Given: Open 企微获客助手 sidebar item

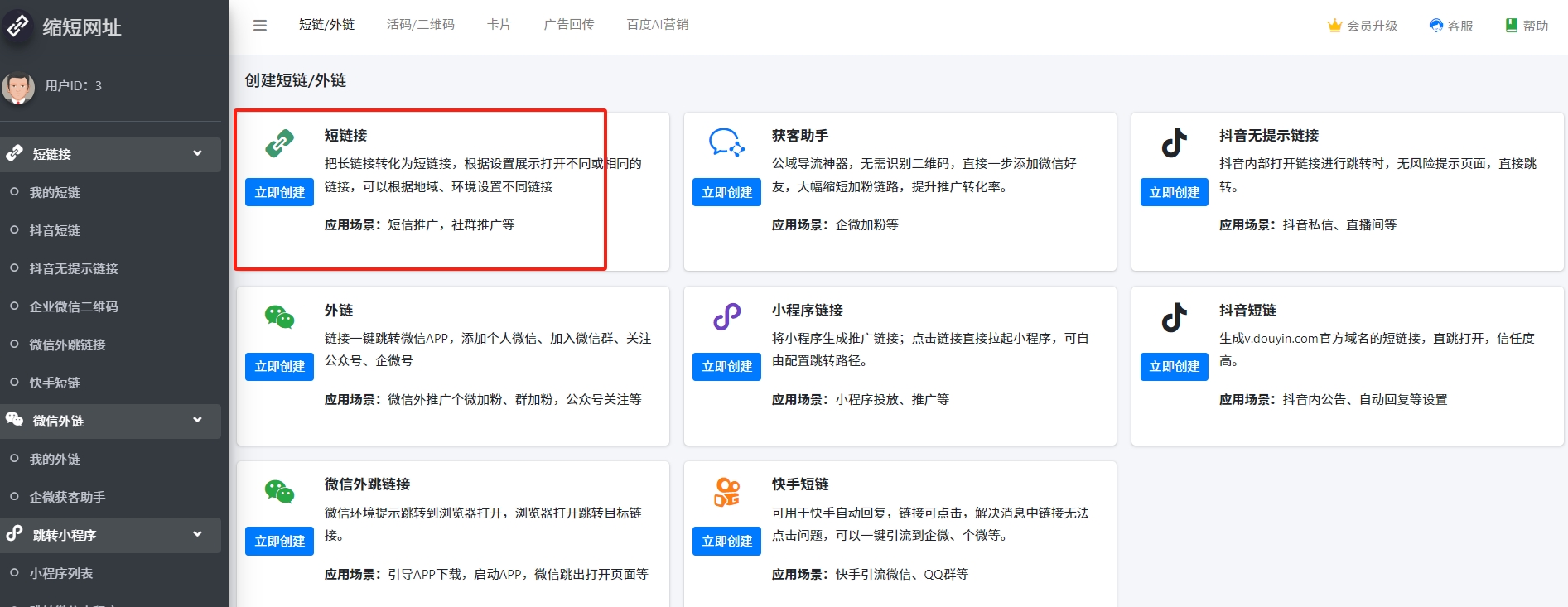Looking at the screenshot, I should 67,497.
